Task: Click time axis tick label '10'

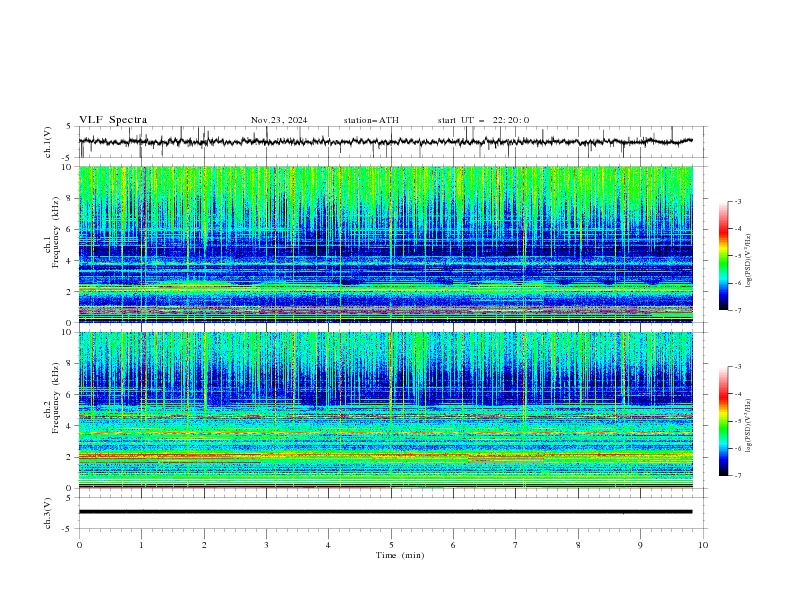Action: (x=703, y=545)
